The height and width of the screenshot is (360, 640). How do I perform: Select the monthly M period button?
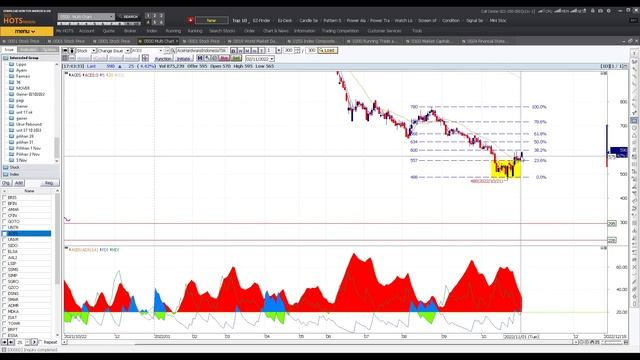point(247,51)
